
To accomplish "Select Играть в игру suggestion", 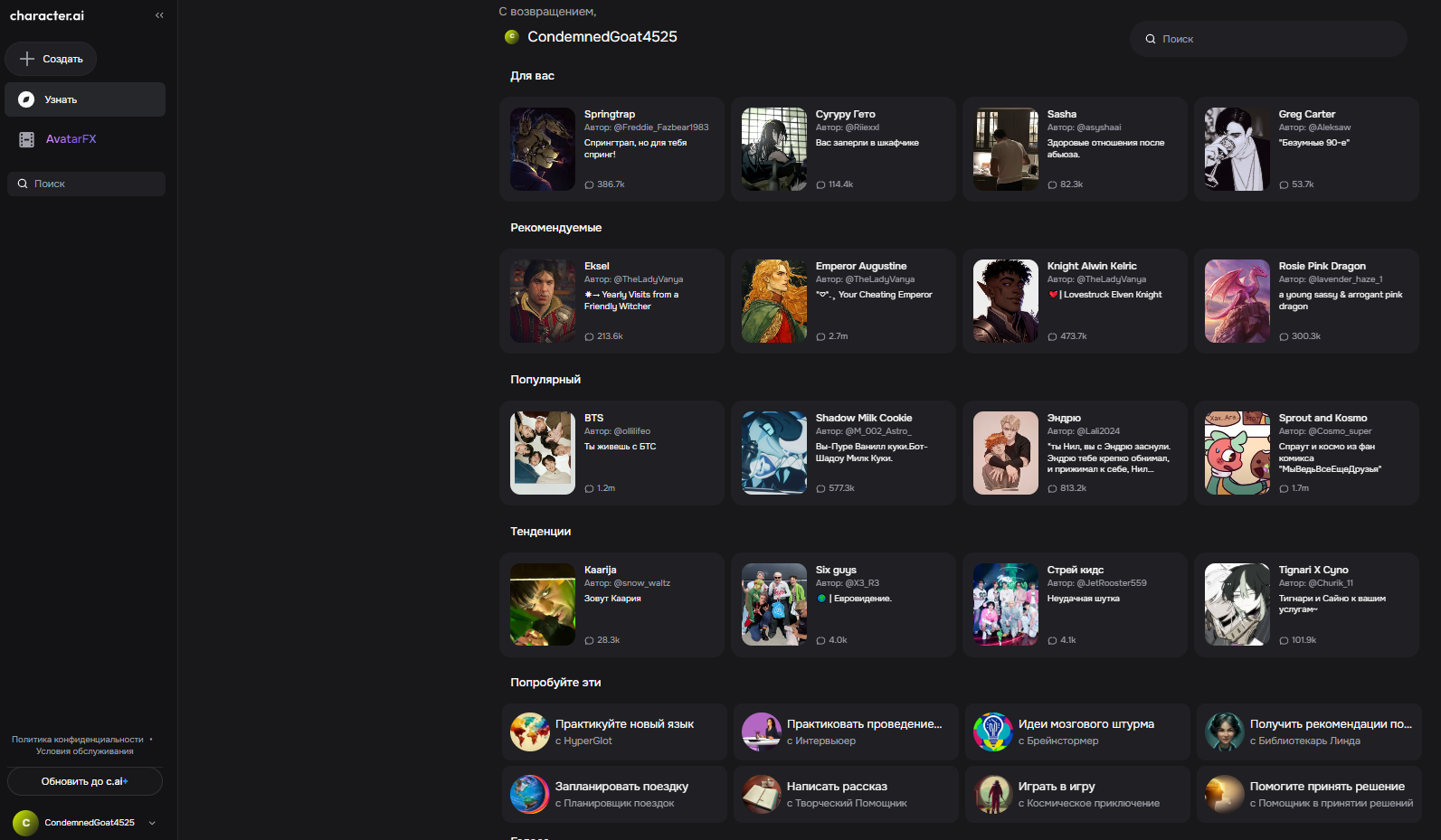I will pyautogui.click(x=1077, y=795).
